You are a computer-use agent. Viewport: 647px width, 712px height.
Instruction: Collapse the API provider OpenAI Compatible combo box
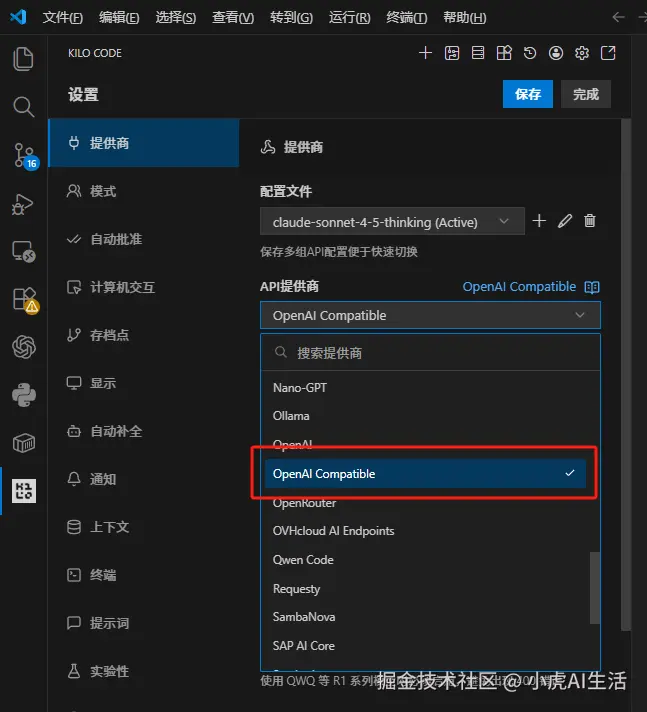[430, 315]
